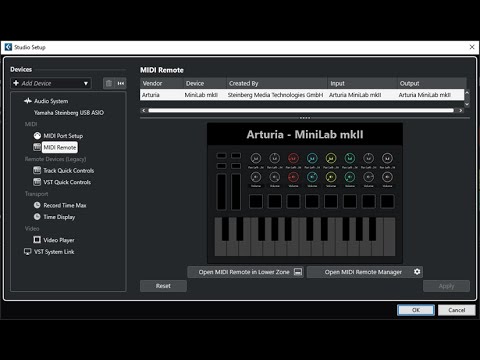Click the first white knob in top row

pos(256,158)
